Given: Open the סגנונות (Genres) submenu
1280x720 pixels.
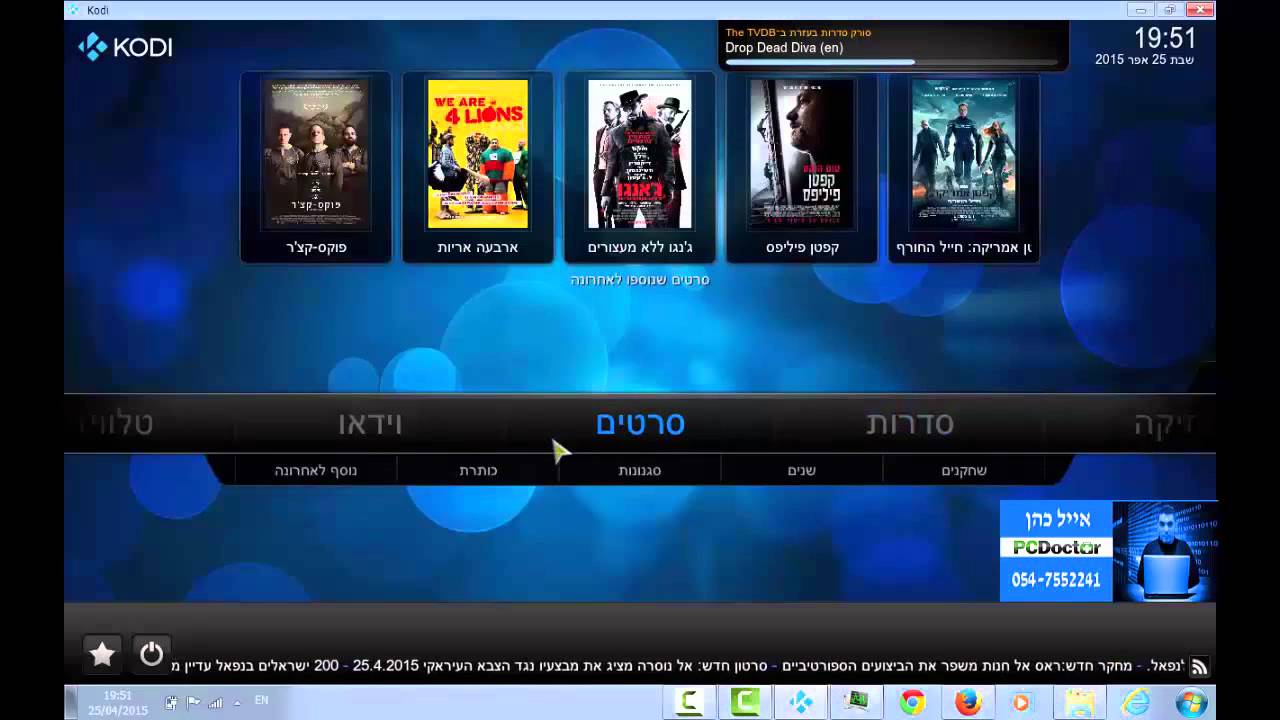Looking at the screenshot, I should point(640,470).
